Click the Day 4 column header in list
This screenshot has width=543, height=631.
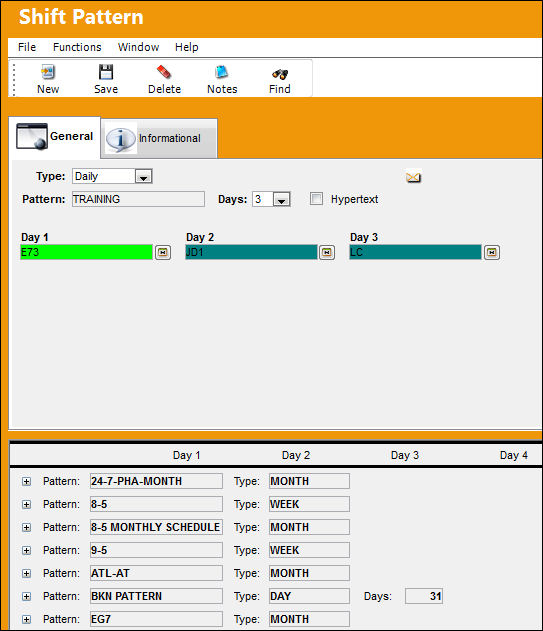point(514,456)
